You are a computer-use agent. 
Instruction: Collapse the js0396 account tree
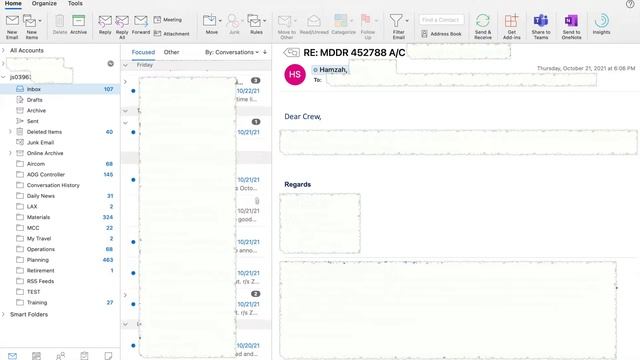coord(4,77)
